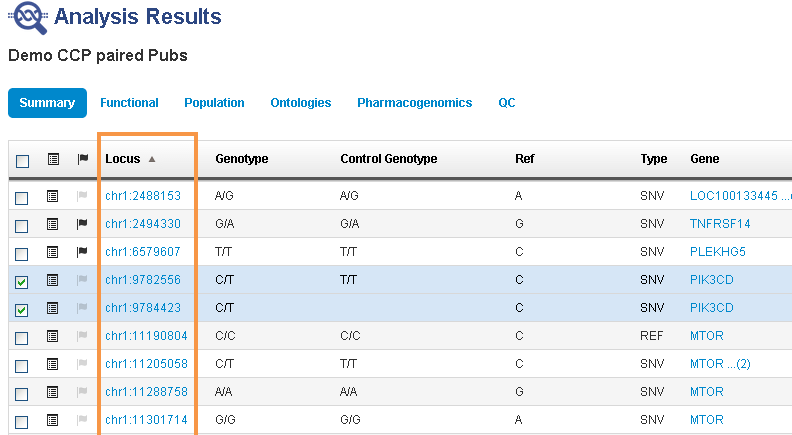
Task: Open the QC tab
Action: tap(507, 103)
